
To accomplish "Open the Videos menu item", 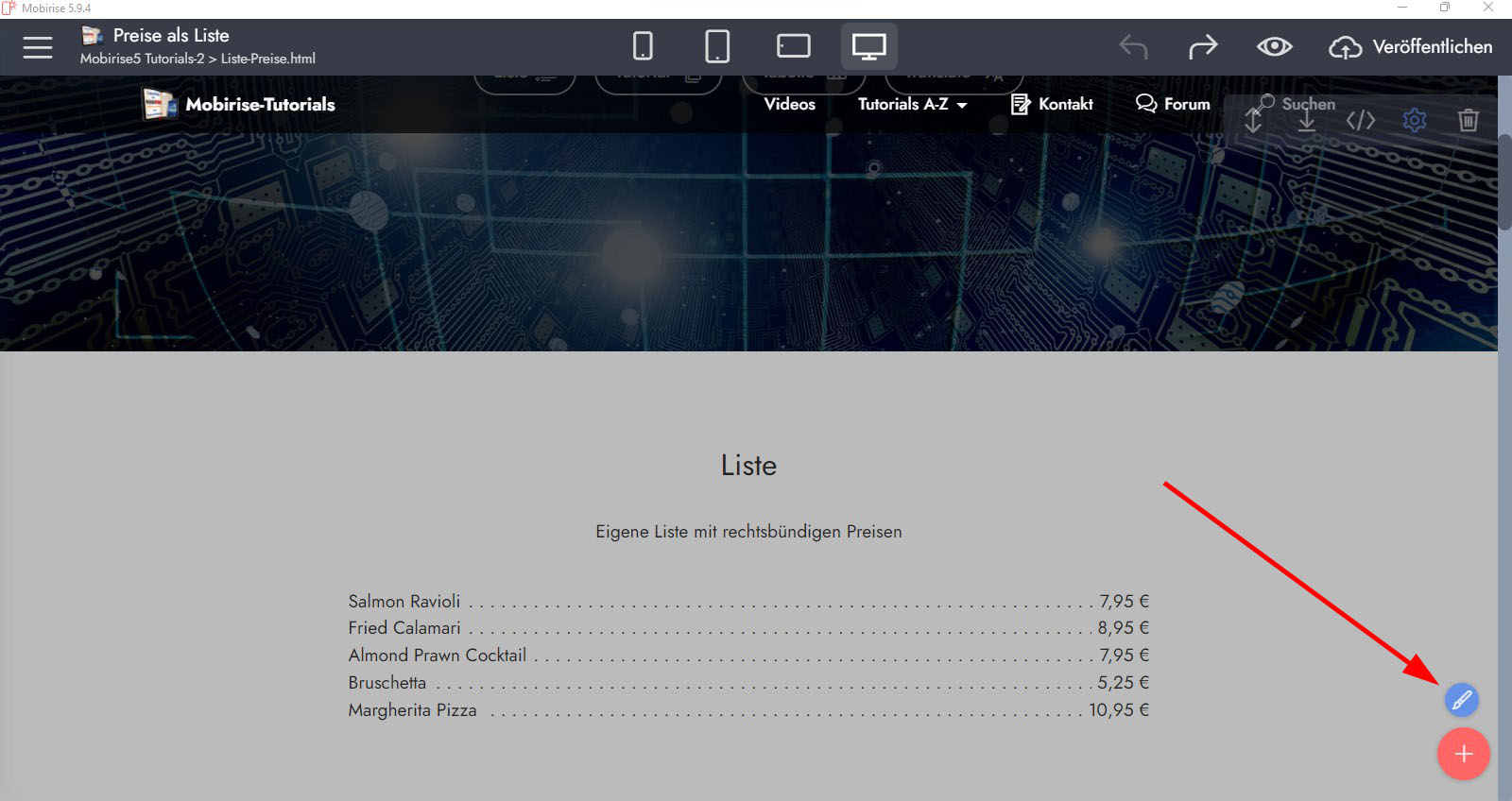I will (x=790, y=104).
